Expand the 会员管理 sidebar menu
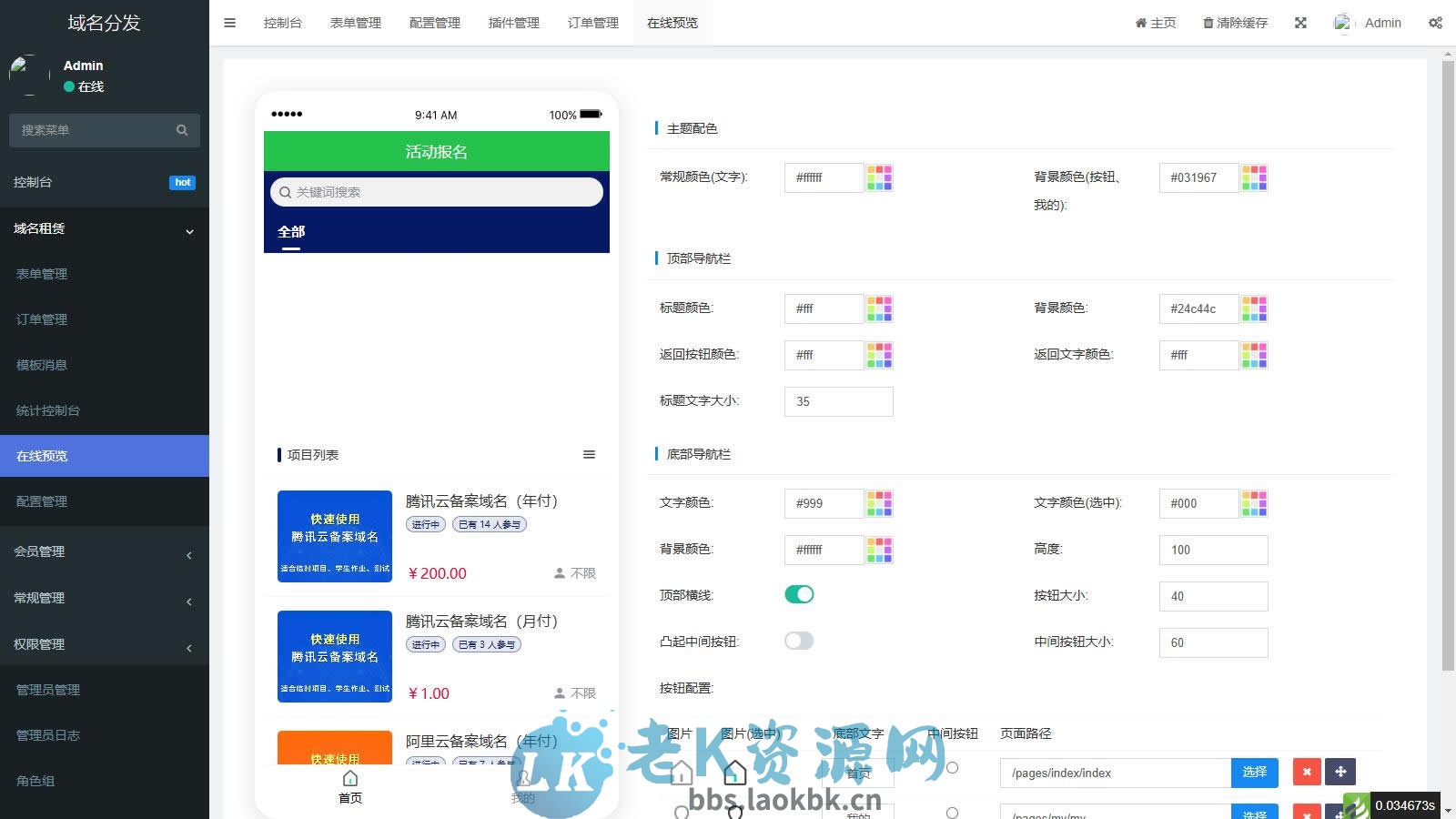The image size is (1456, 819). (105, 551)
